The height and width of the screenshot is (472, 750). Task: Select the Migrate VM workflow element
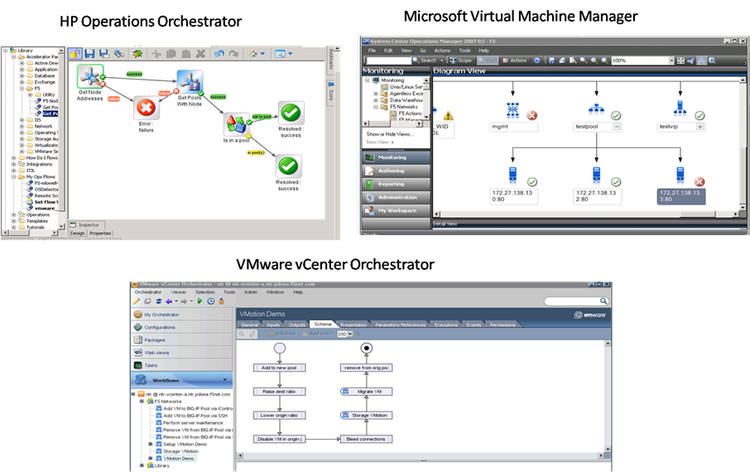coord(366,391)
